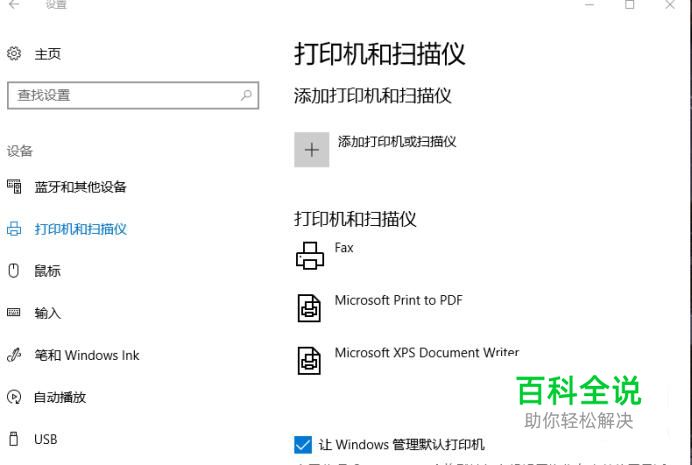Go to 主页 settings home

pyautogui.click(x=48, y=54)
